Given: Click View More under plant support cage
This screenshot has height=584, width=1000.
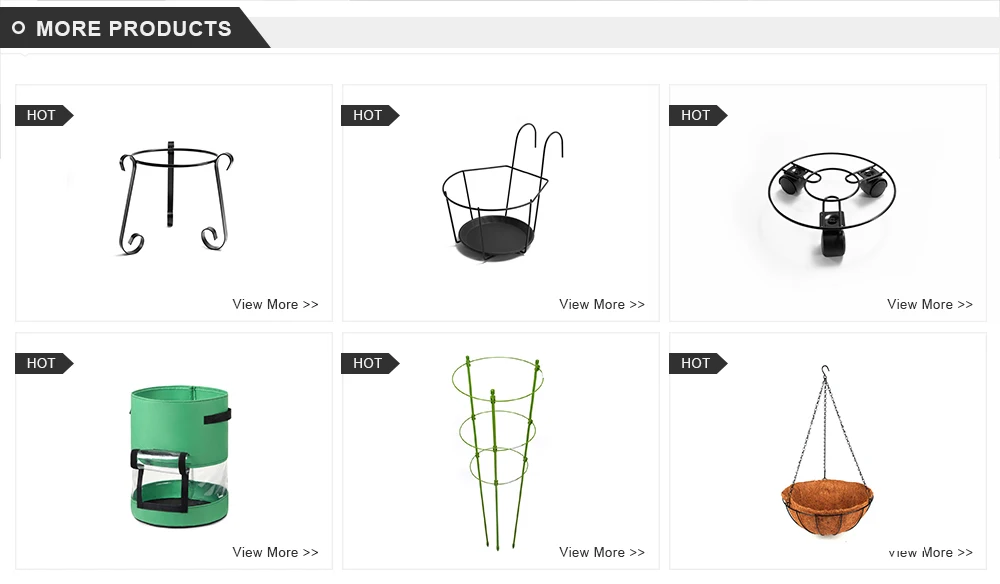Looking at the screenshot, I should [601, 552].
